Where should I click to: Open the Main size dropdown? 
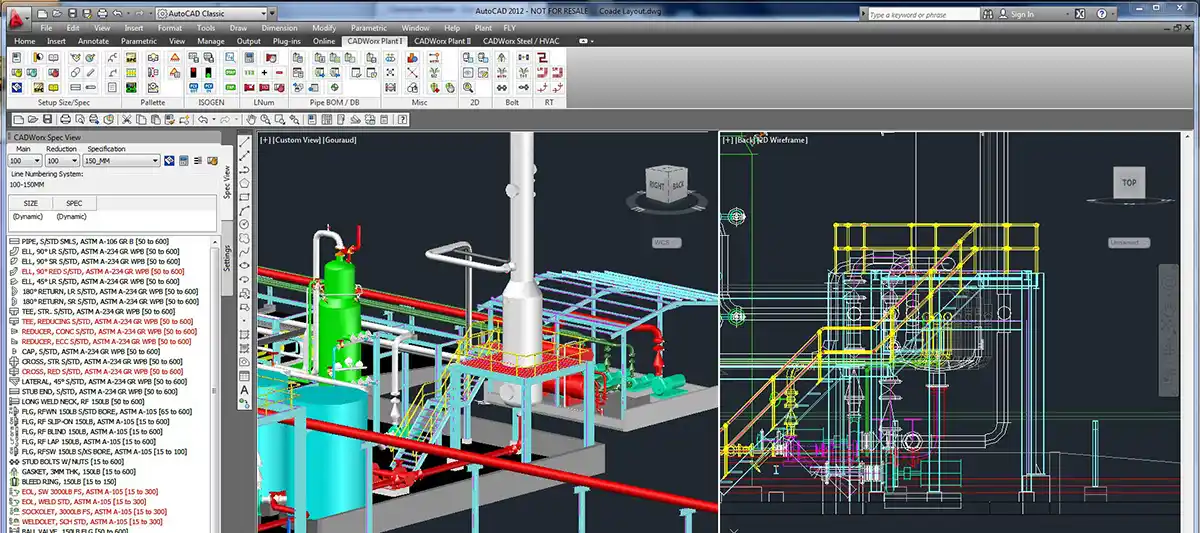tap(36, 161)
